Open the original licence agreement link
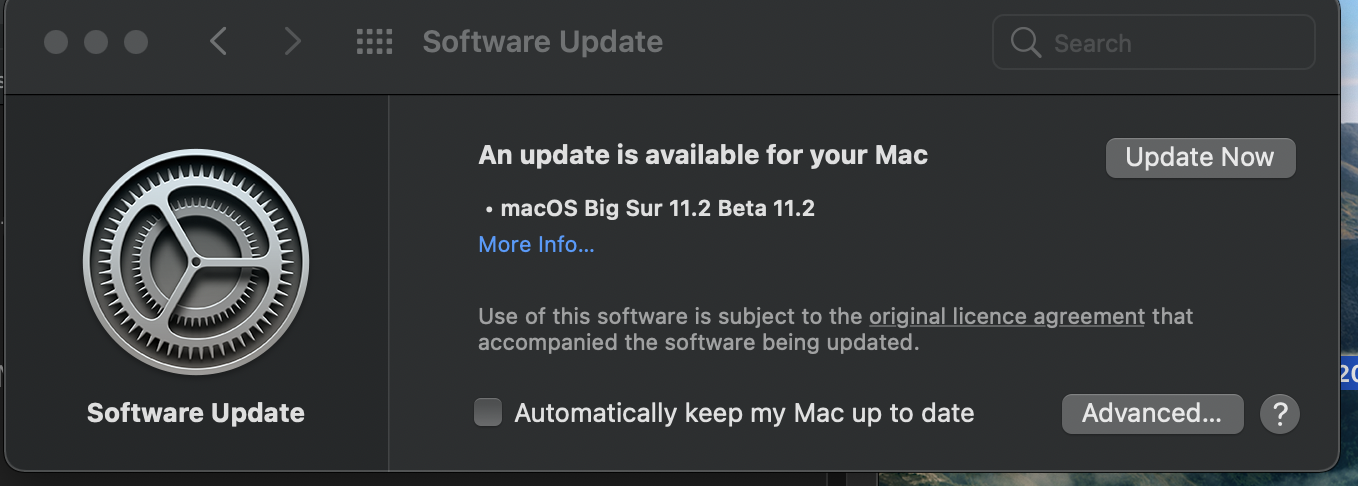Image resolution: width=1358 pixels, height=486 pixels. (x=1006, y=316)
